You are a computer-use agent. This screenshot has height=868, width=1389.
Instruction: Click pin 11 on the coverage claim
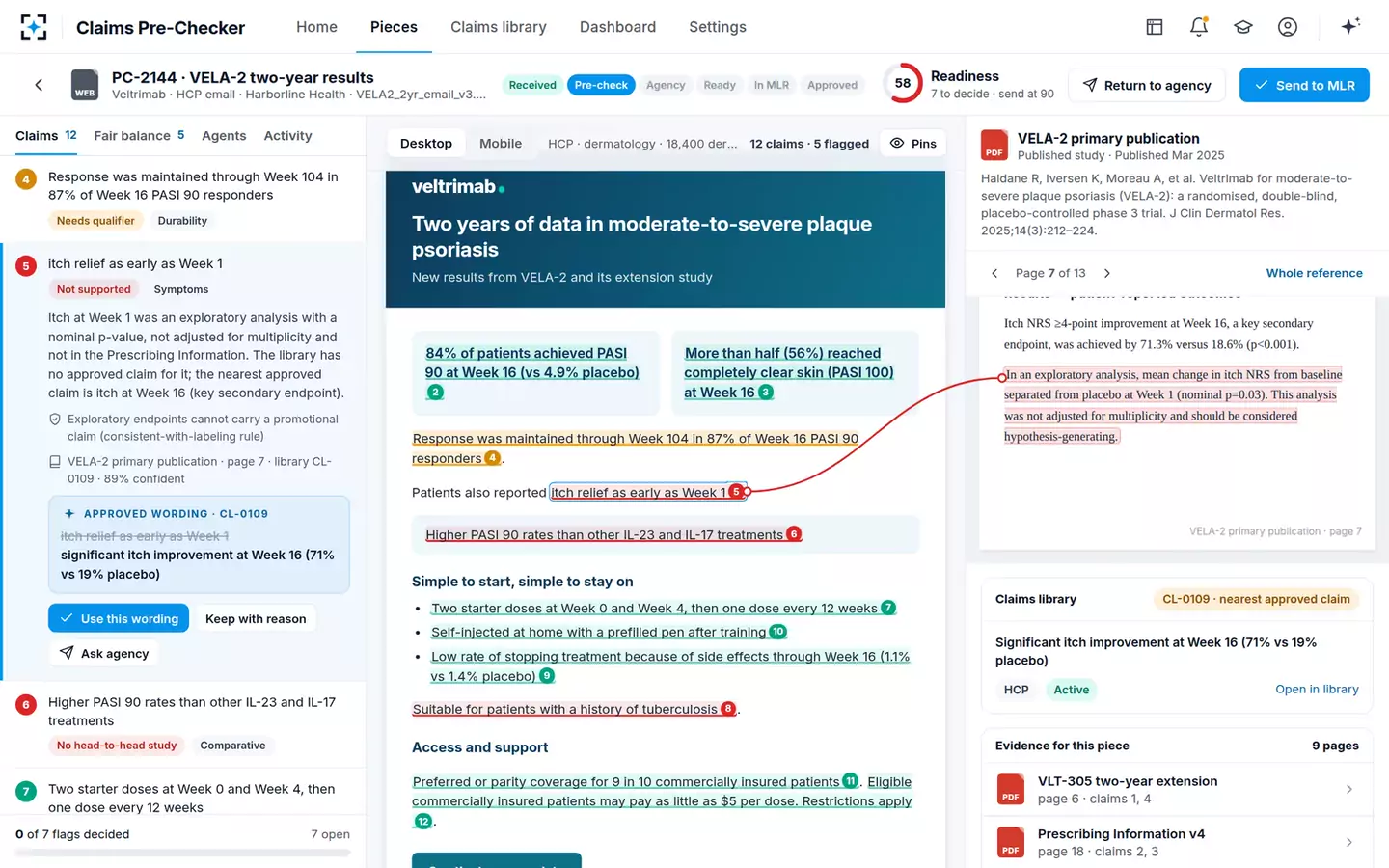(x=850, y=781)
